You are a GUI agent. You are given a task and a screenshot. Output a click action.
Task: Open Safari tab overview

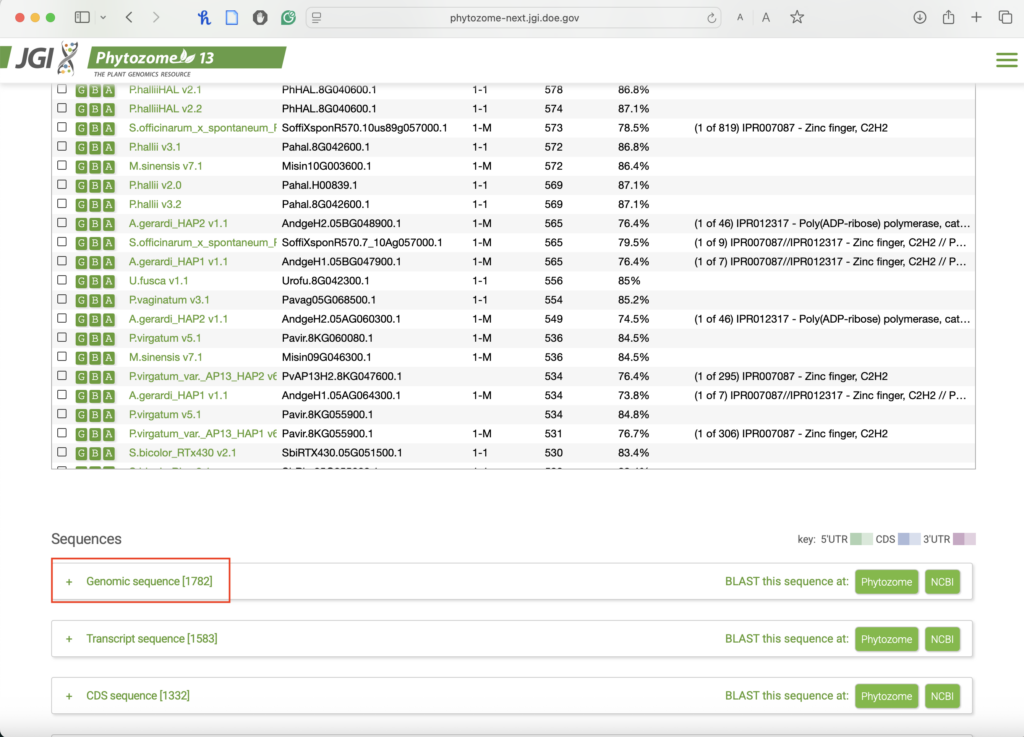[1005, 17]
